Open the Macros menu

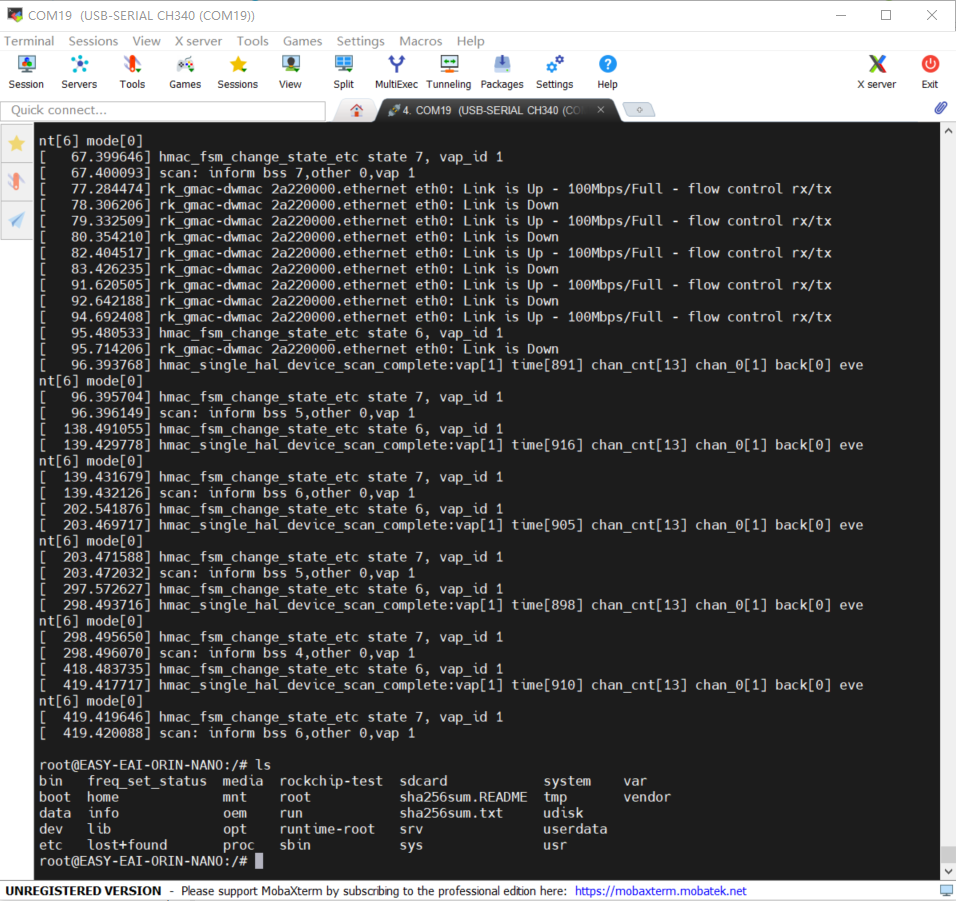pyautogui.click(x=421, y=41)
